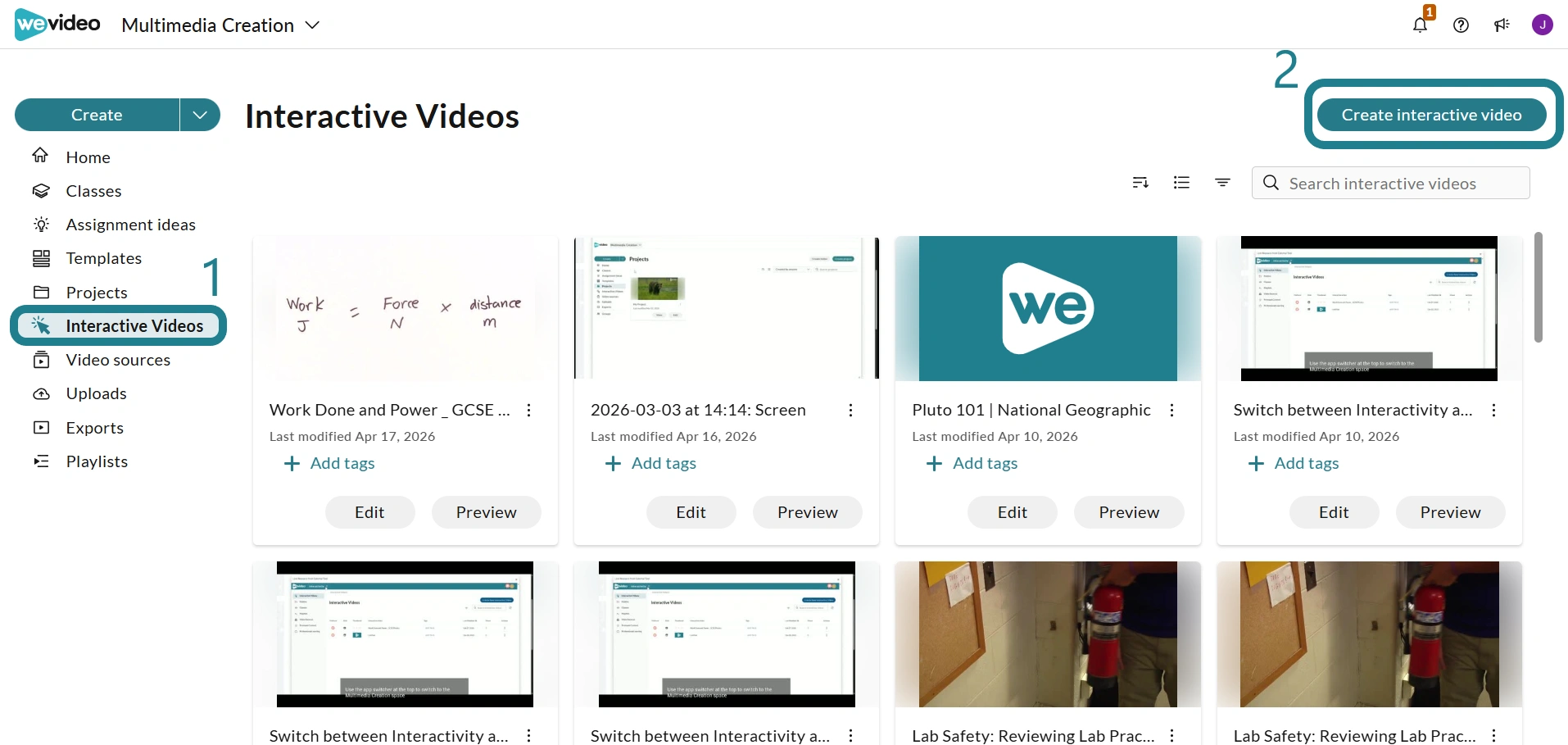The height and width of the screenshot is (745, 1568).
Task: Click the Pluto 101 | National Geographic title
Action: pos(1031,410)
